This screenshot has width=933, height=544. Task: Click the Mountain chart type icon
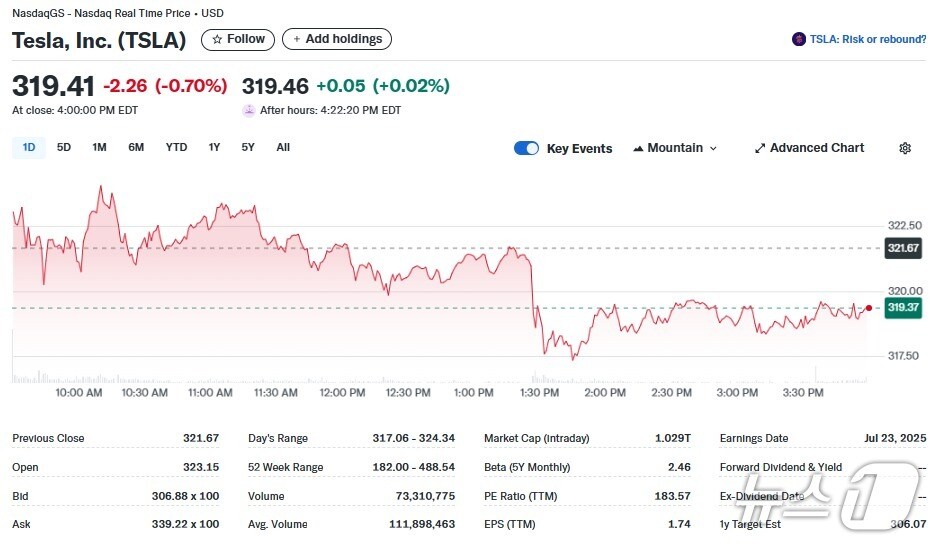click(638, 148)
